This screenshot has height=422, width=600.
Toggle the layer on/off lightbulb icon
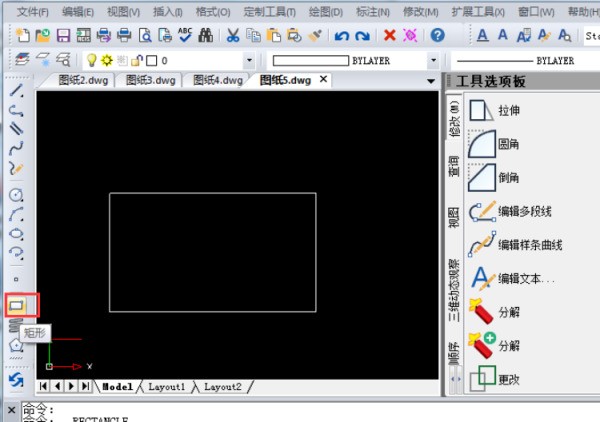[93, 60]
